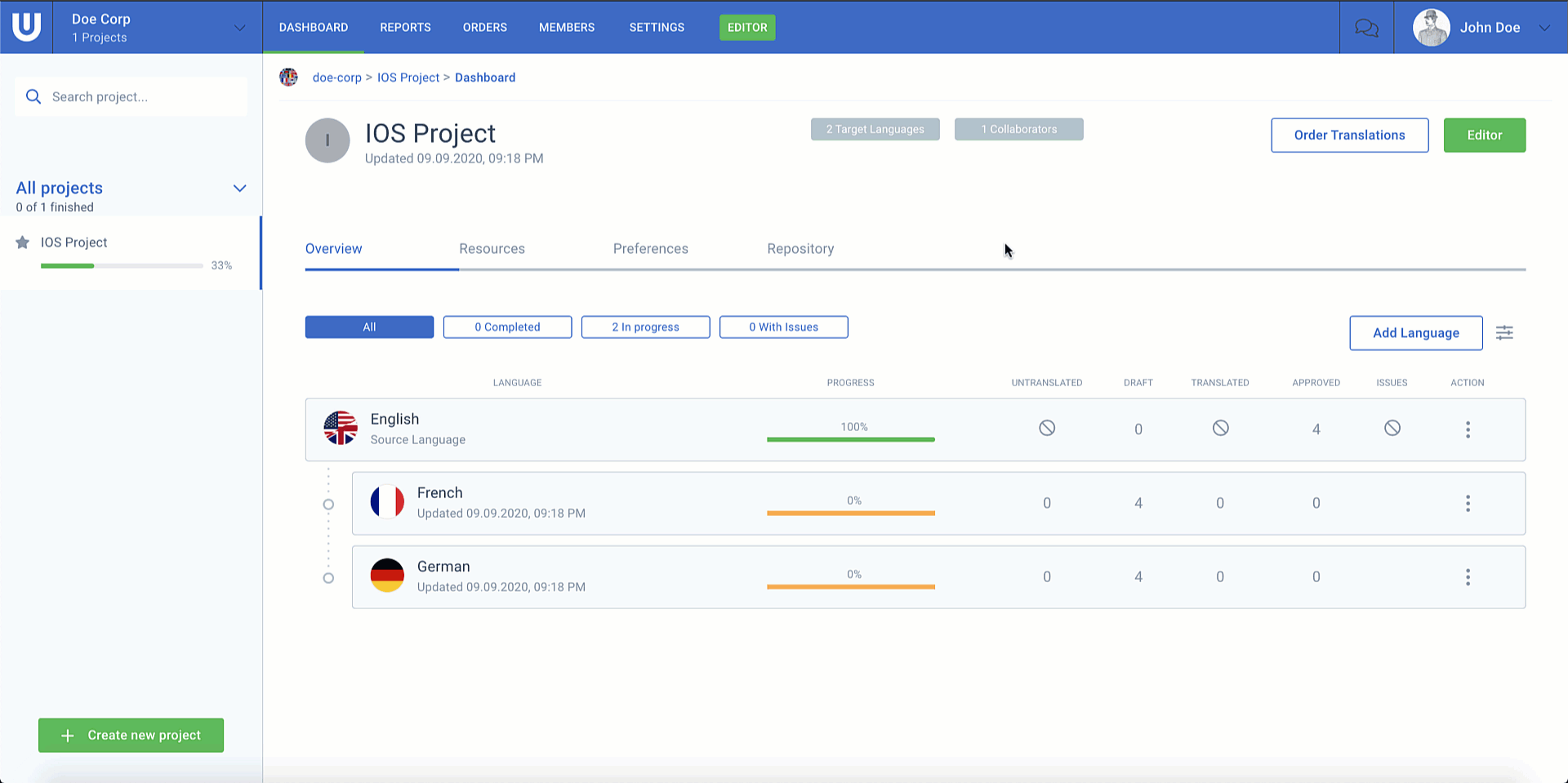This screenshot has width=1568, height=783.
Task: Click the IOS Project breadcrumb link
Action: point(408,78)
